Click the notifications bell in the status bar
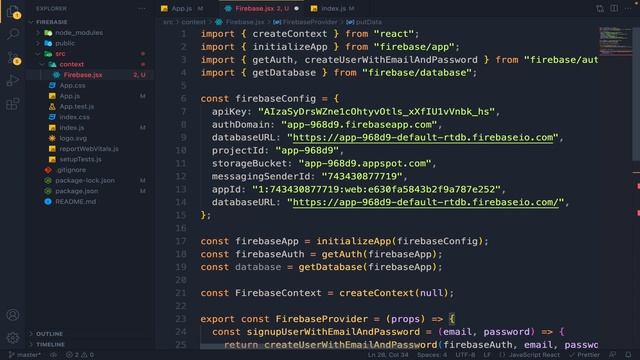640x360 pixels. tap(628, 355)
